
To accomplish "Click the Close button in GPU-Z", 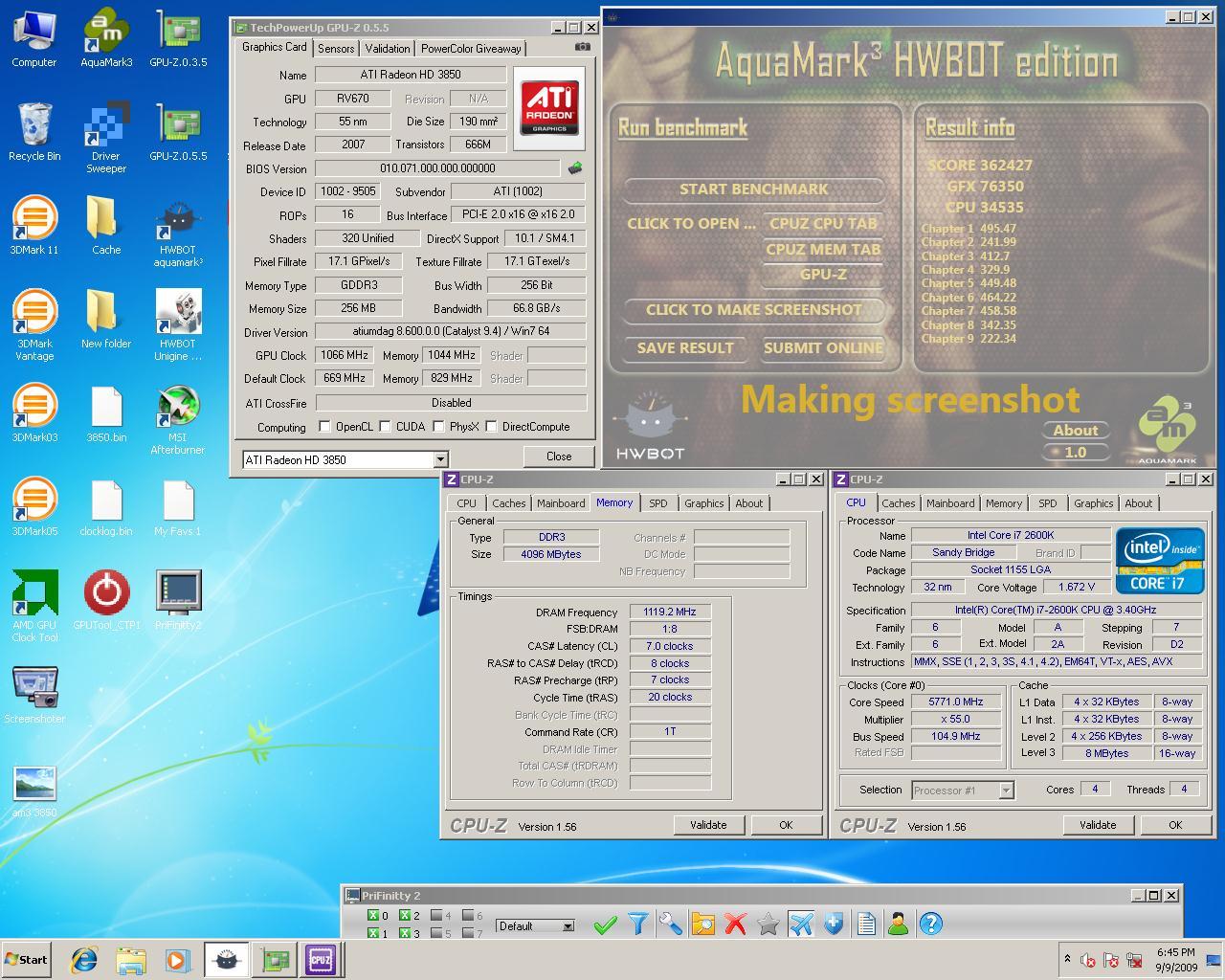I will tap(559, 457).
